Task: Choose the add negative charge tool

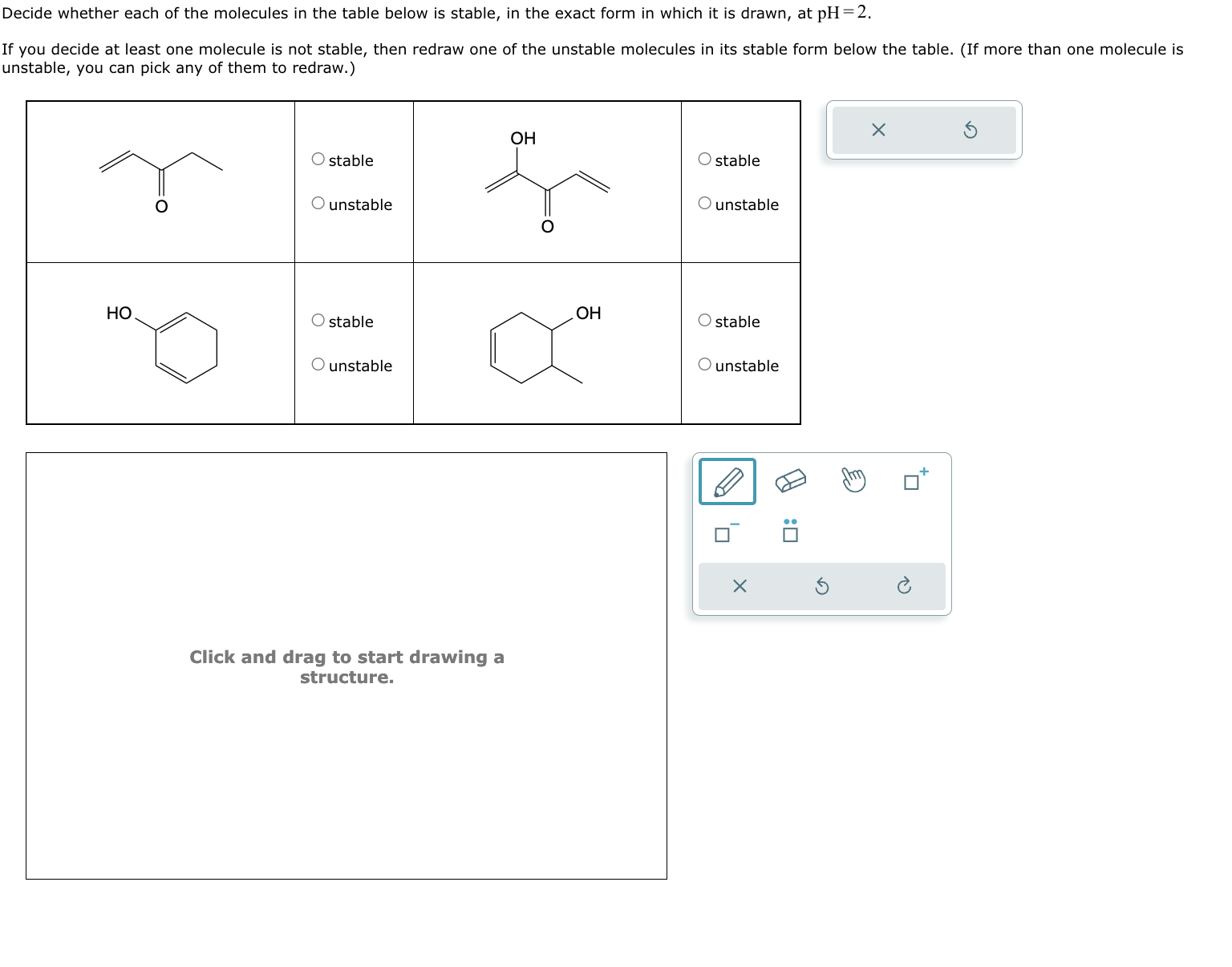Action: point(723,533)
